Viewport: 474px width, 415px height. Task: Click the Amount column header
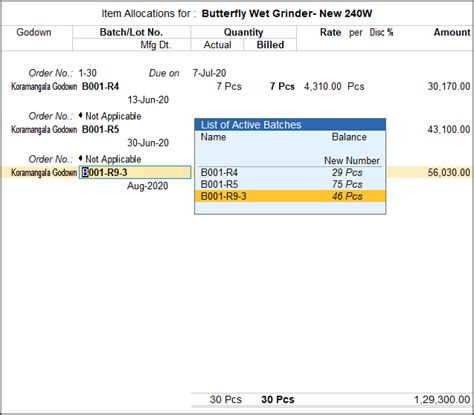(452, 32)
